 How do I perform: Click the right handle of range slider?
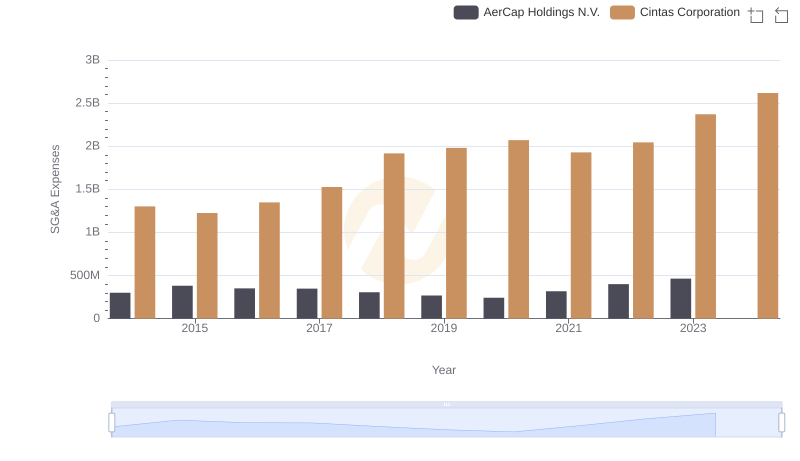click(x=782, y=423)
